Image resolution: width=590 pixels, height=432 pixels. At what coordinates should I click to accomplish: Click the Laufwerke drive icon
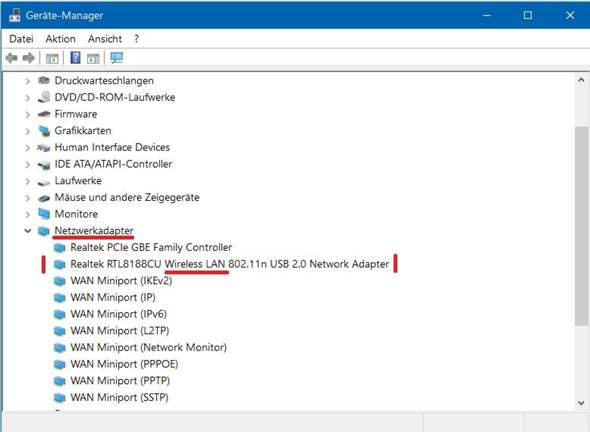tap(44, 182)
